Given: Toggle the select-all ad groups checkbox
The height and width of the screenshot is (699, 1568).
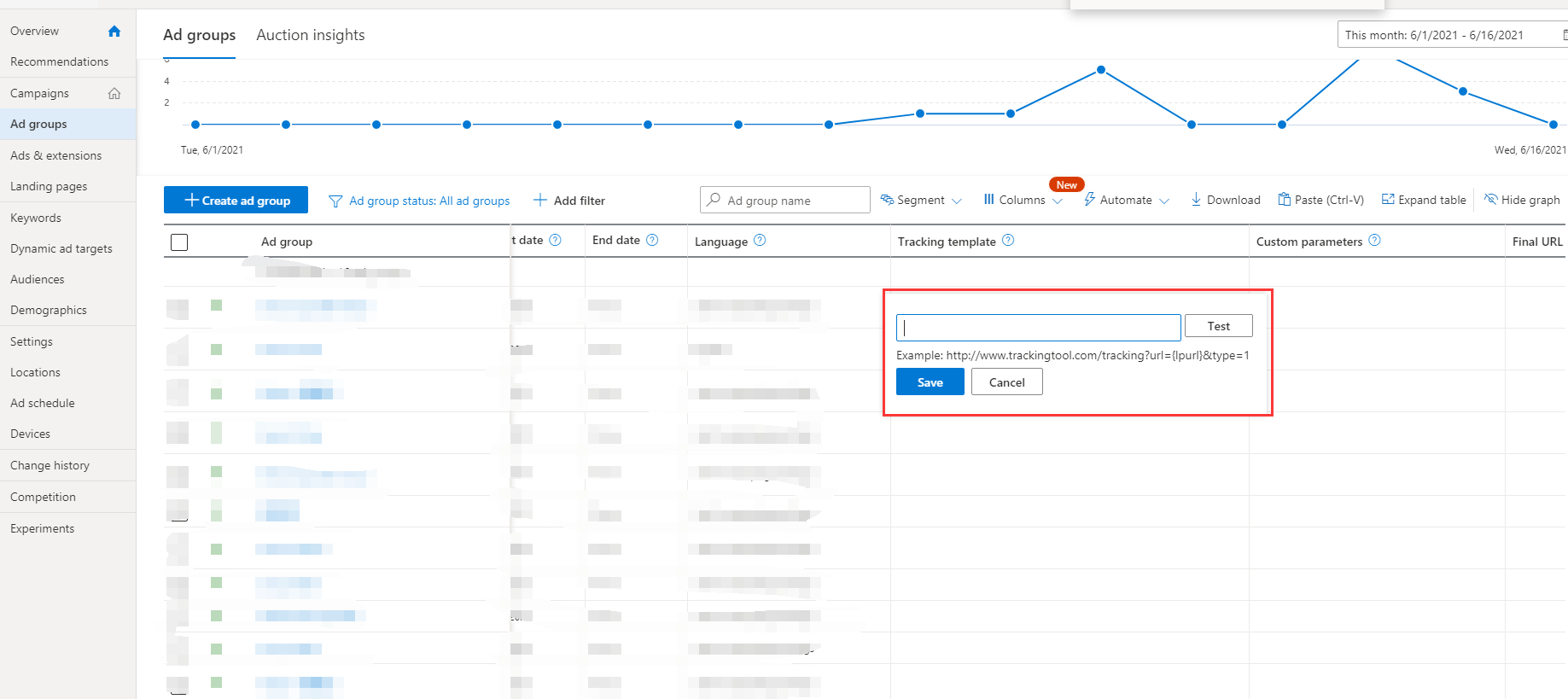Looking at the screenshot, I should coord(179,242).
